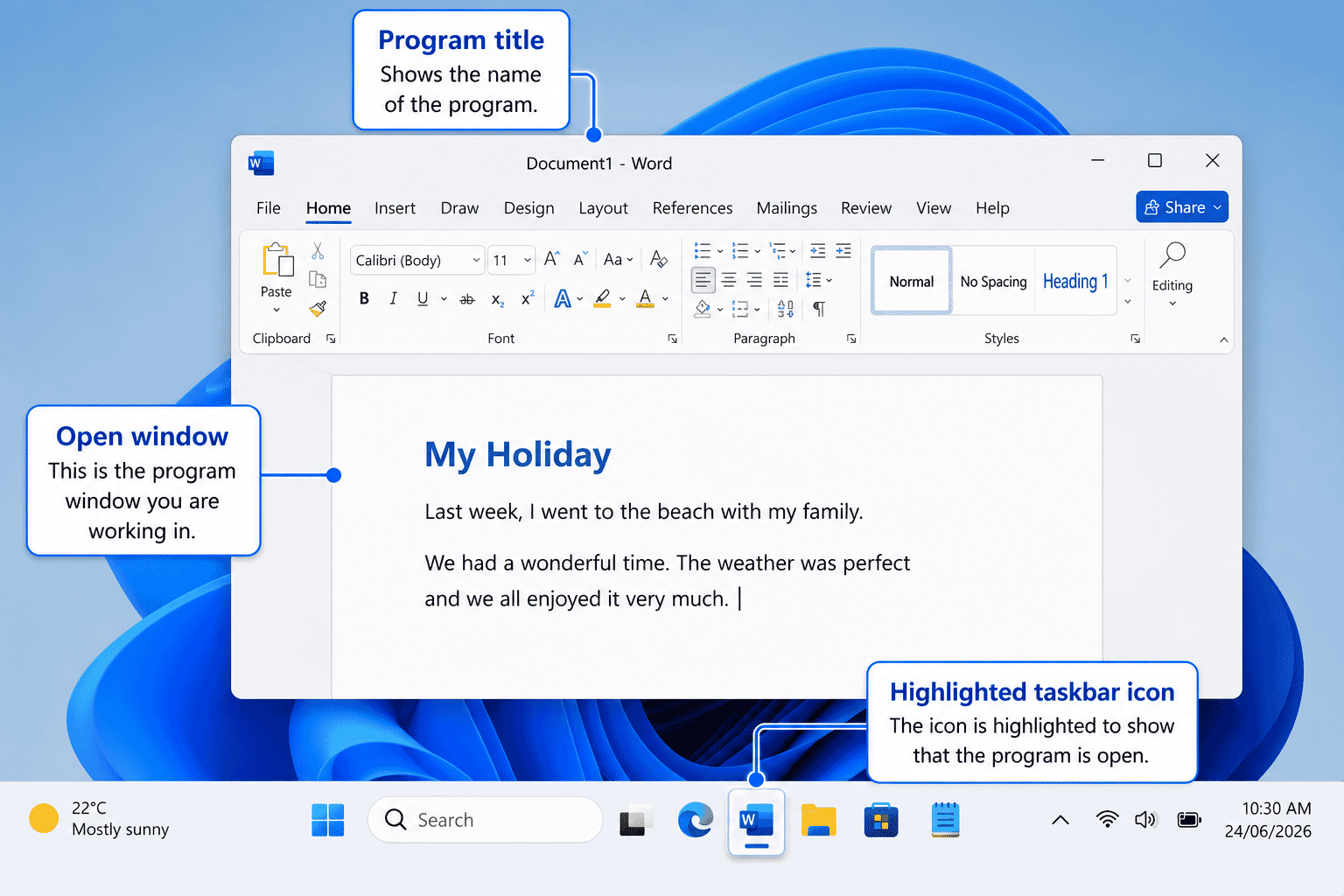Click the Share button
Image resolution: width=1344 pixels, height=896 pixels.
point(1182,207)
